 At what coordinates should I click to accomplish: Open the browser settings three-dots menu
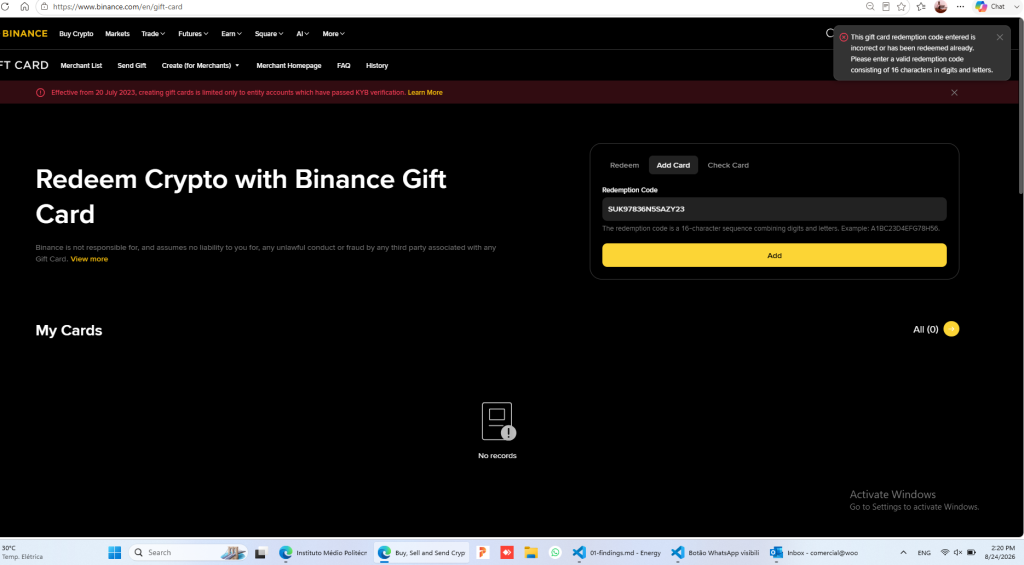click(960, 7)
